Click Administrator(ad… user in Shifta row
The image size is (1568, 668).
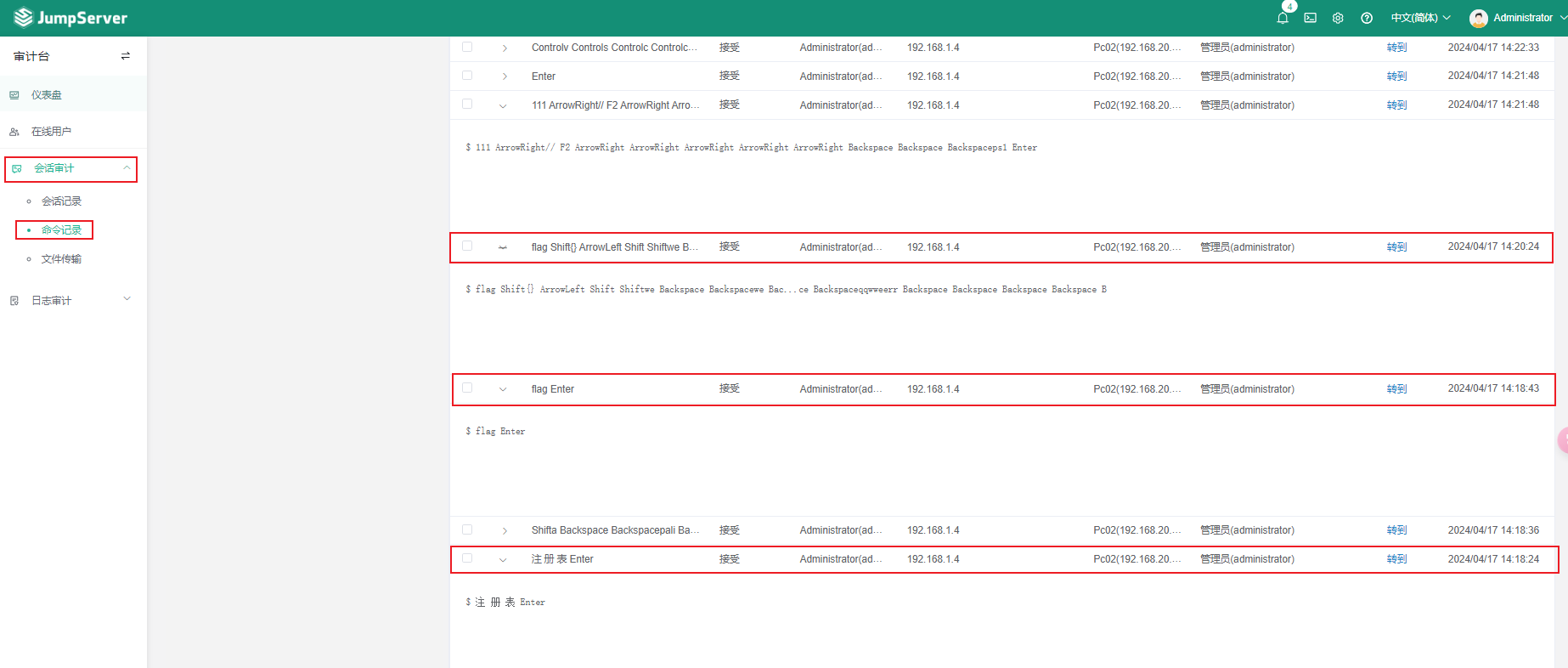click(x=840, y=530)
